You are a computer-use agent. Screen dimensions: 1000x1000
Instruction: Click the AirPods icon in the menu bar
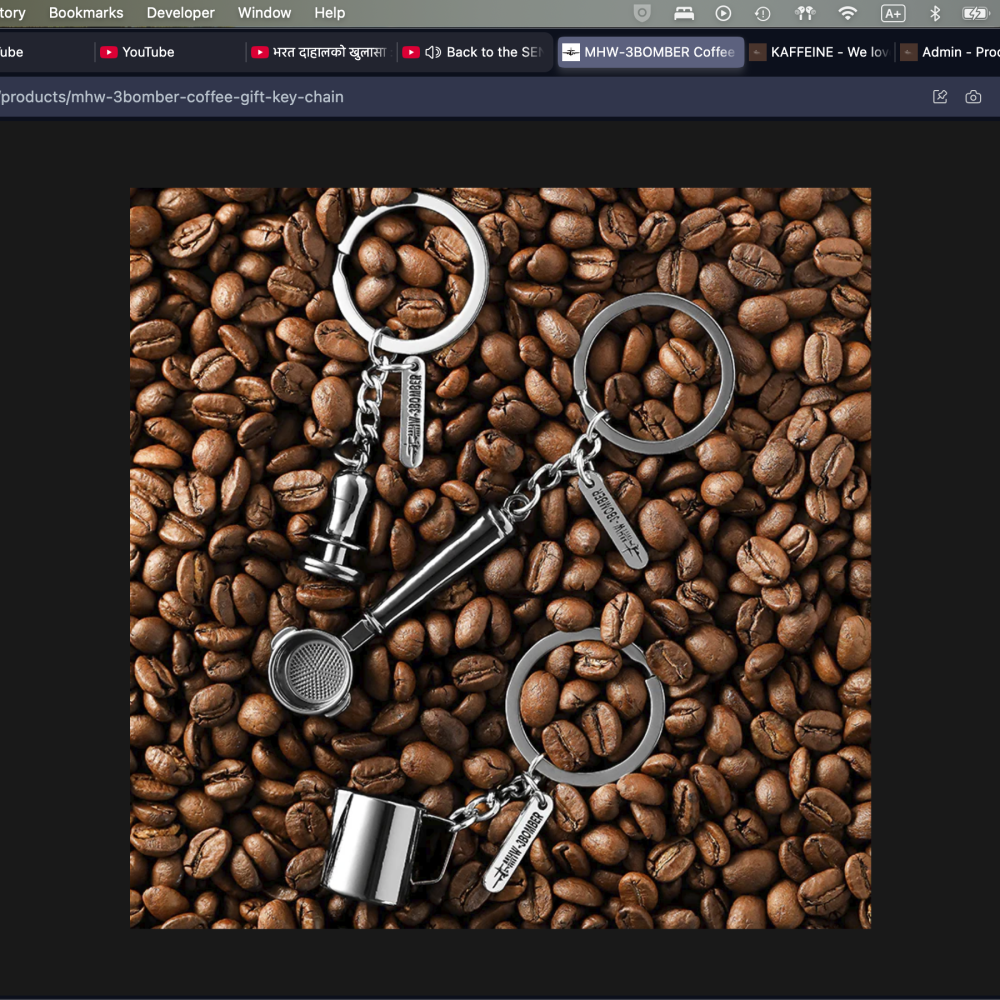click(x=804, y=13)
